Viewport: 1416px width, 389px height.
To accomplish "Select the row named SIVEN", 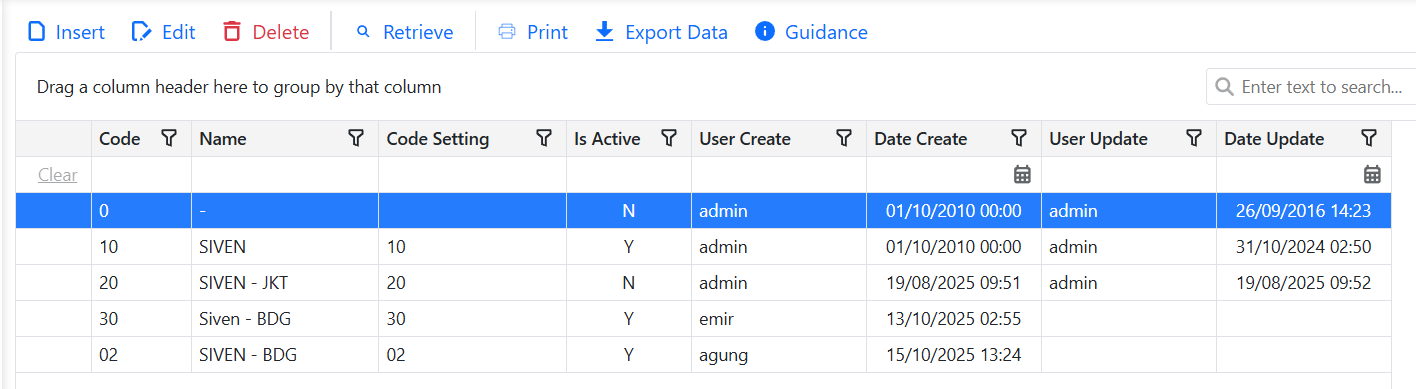I will 704,247.
